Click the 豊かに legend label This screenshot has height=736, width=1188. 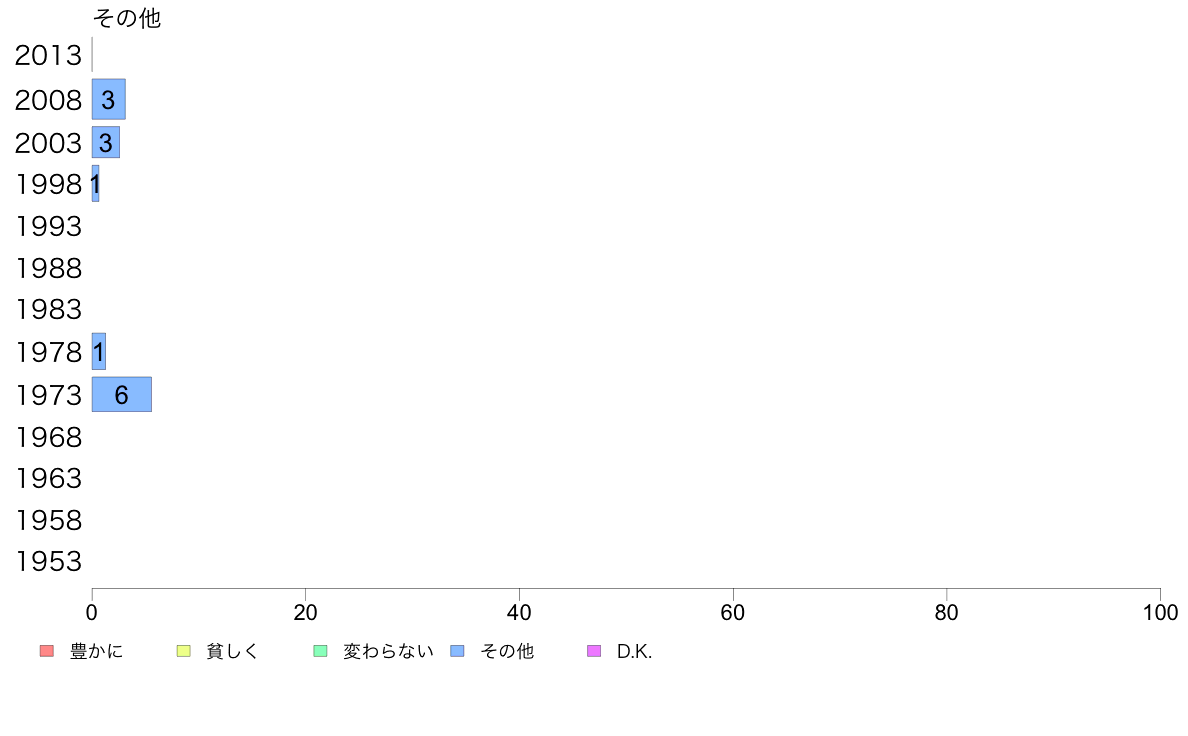point(96,651)
